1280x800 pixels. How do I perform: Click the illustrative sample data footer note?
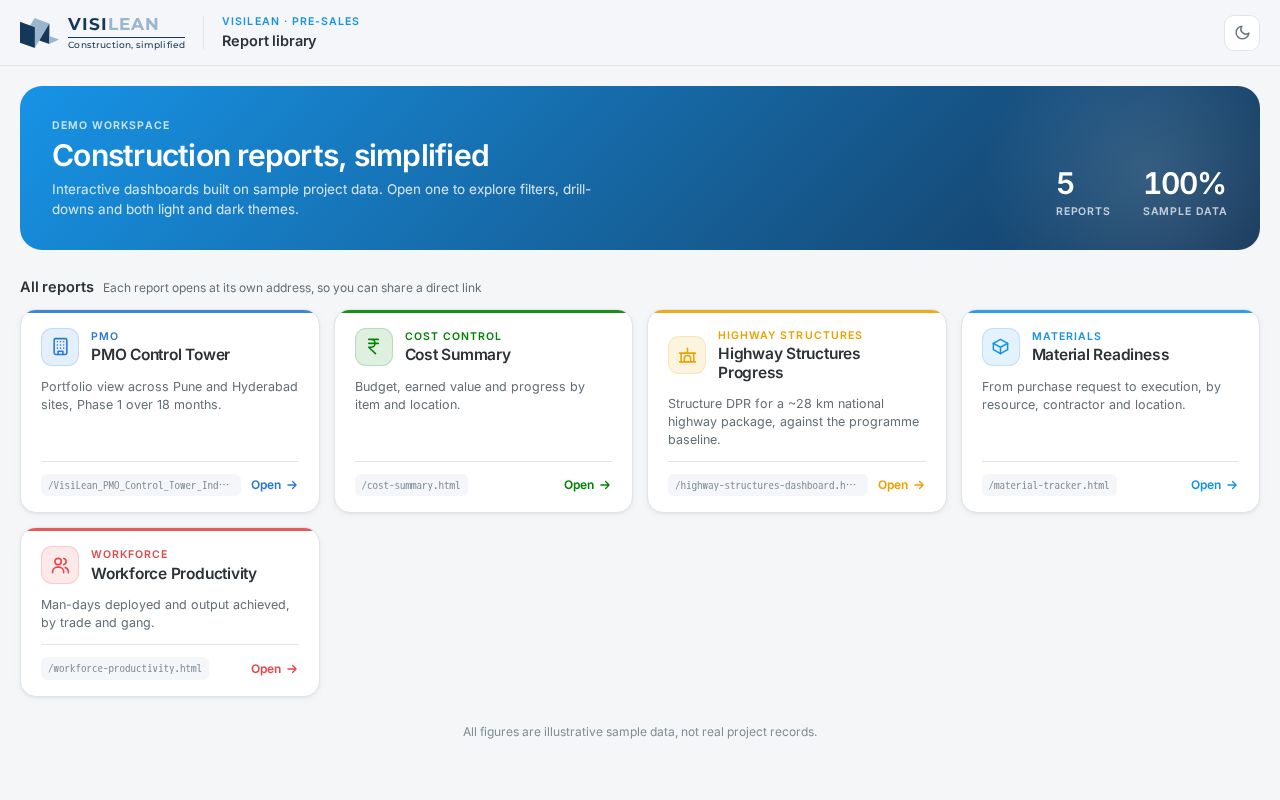[x=640, y=732]
